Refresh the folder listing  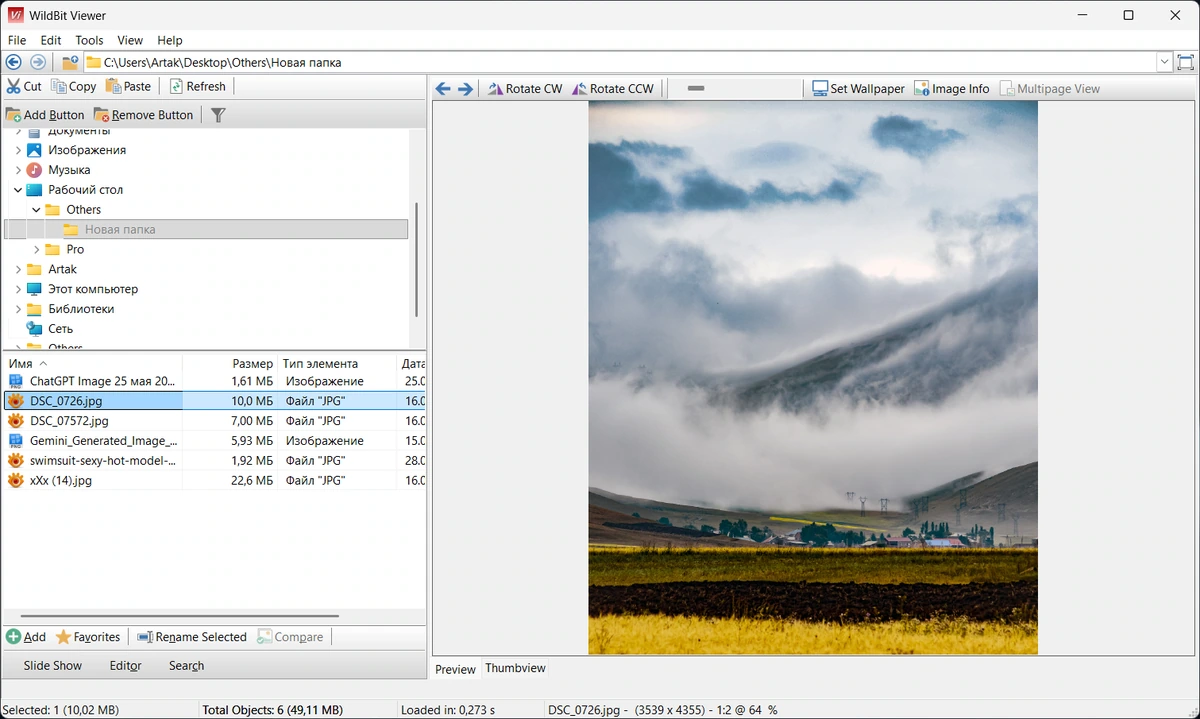pos(198,86)
